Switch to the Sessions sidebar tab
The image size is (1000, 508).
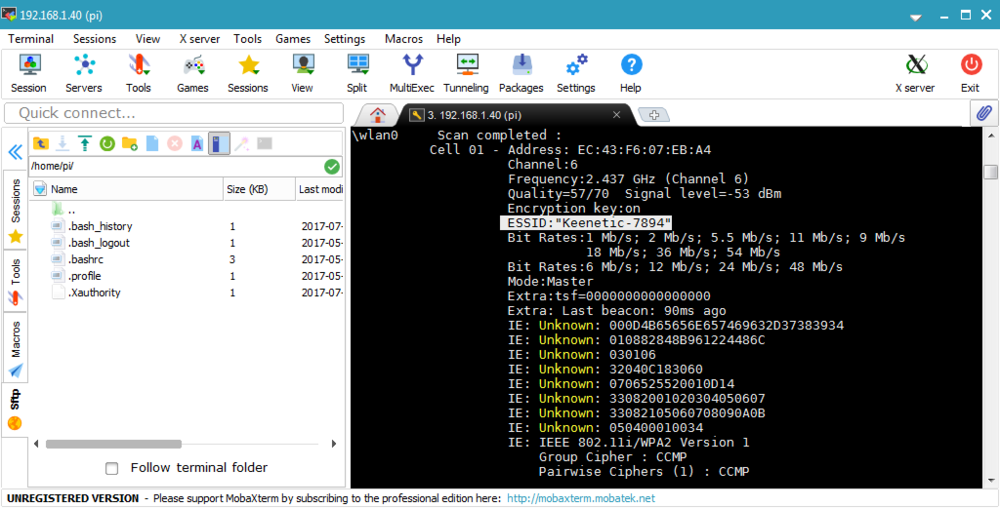[15, 211]
